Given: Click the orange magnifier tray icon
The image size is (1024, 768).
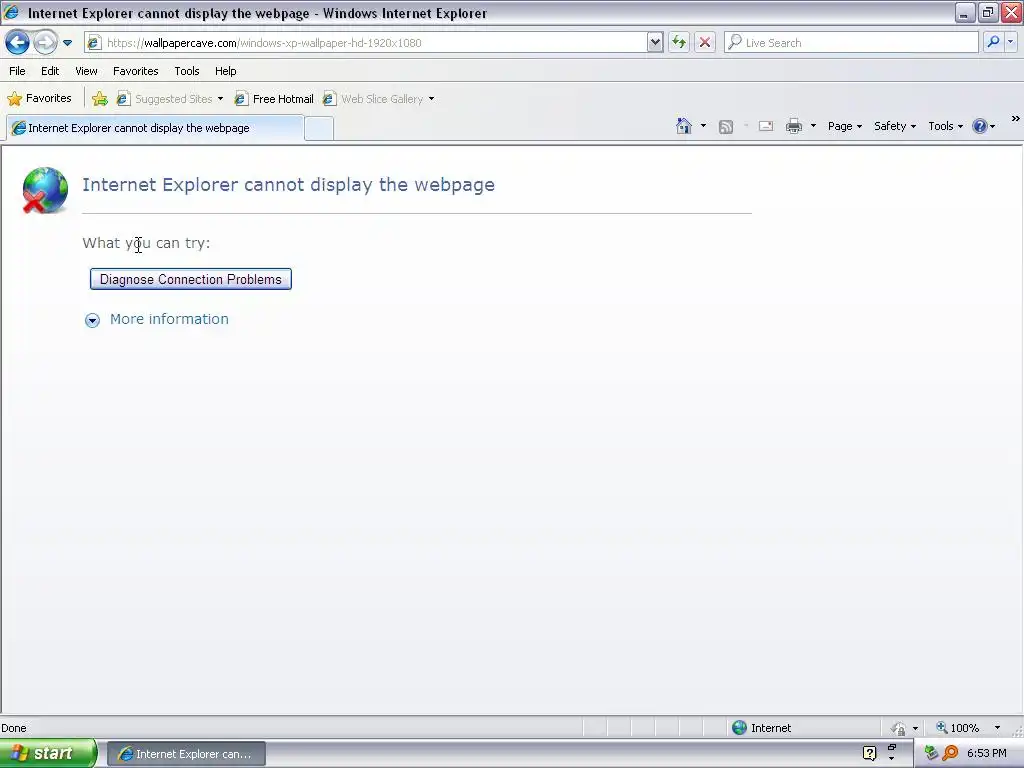Looking at the screenshot, I should (950, 754).
